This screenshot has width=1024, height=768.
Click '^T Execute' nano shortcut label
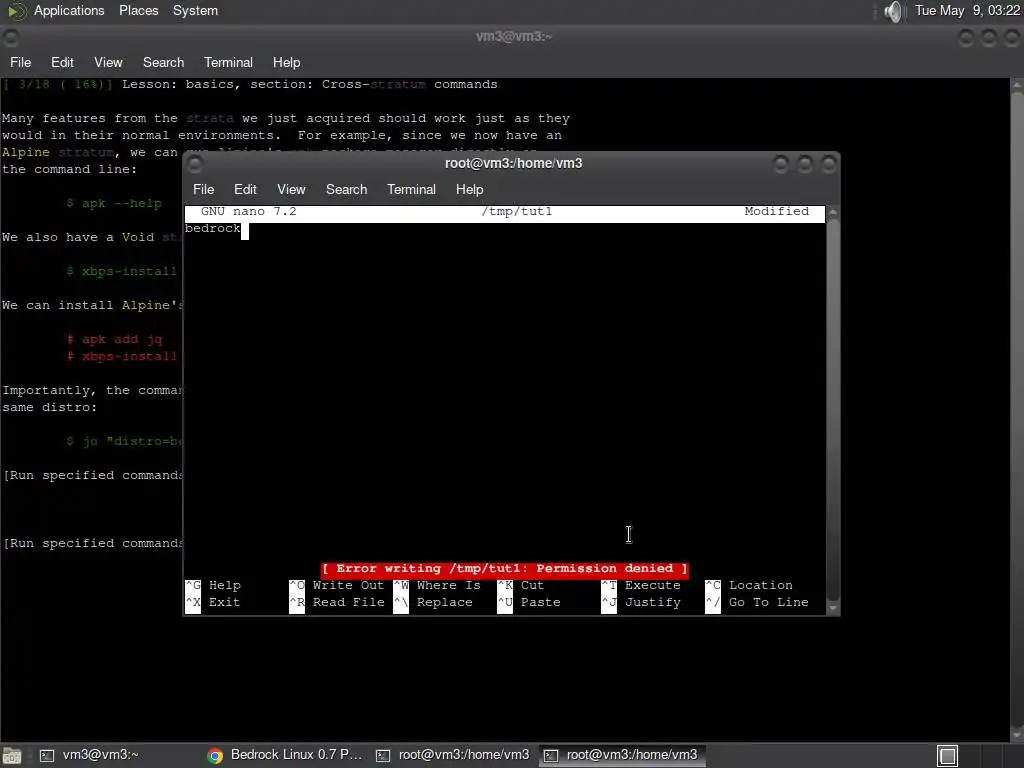641,586
